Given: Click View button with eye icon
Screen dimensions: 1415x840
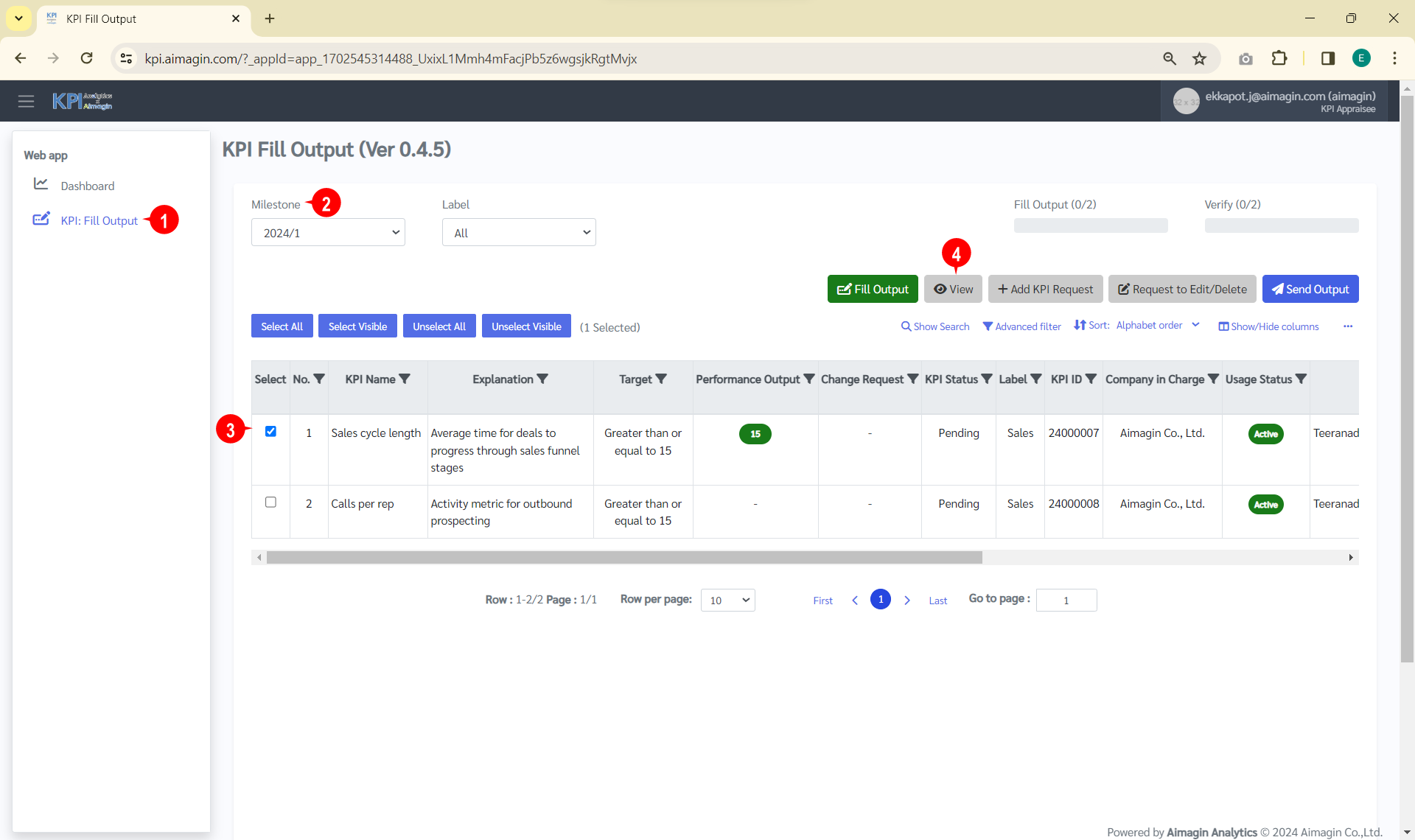Looking at the screenshot, I should tap(953, 290).
